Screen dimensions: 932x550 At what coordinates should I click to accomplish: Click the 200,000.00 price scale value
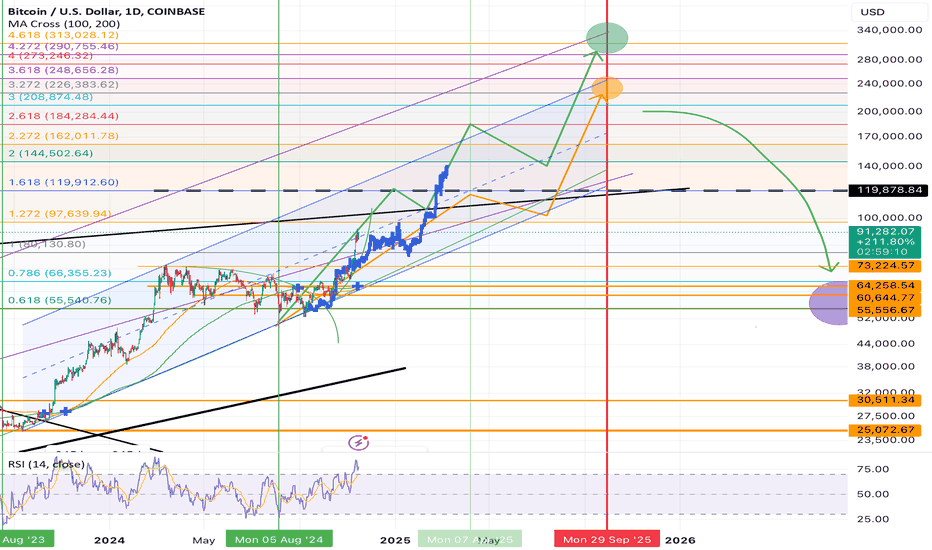click(889, 111)
